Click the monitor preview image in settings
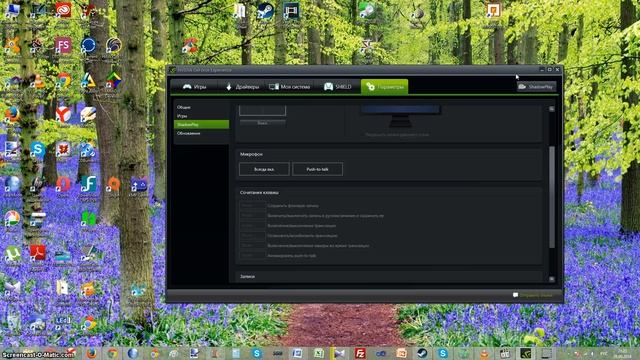 point(400,116)
